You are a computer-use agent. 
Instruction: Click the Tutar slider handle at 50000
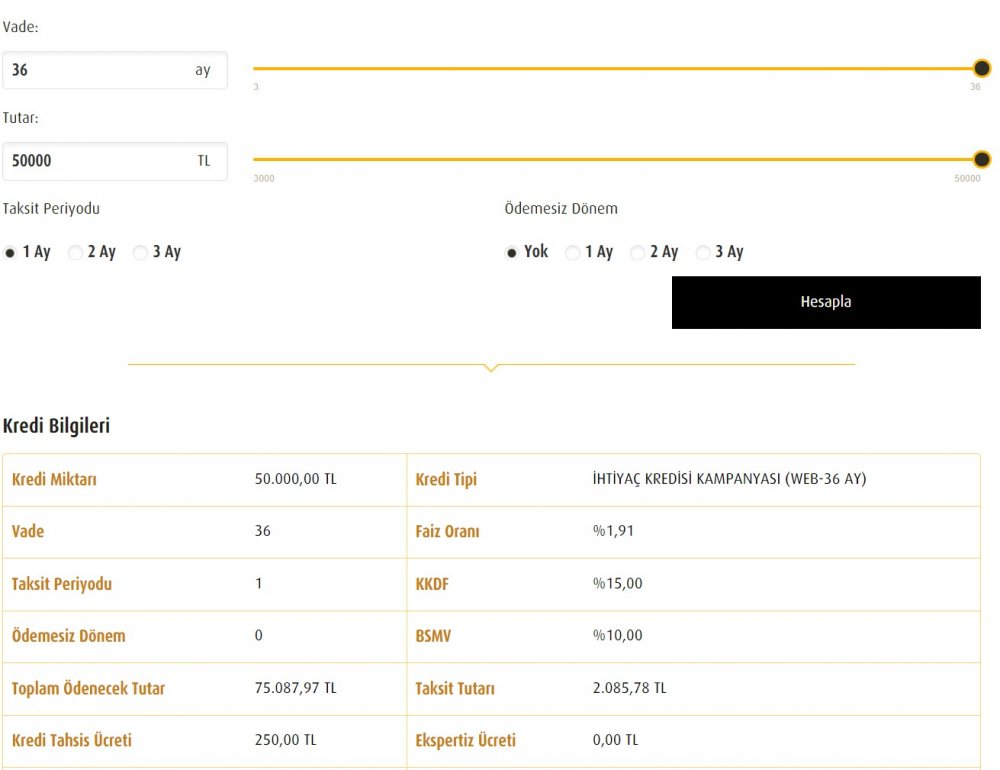[x=982, y=159]
